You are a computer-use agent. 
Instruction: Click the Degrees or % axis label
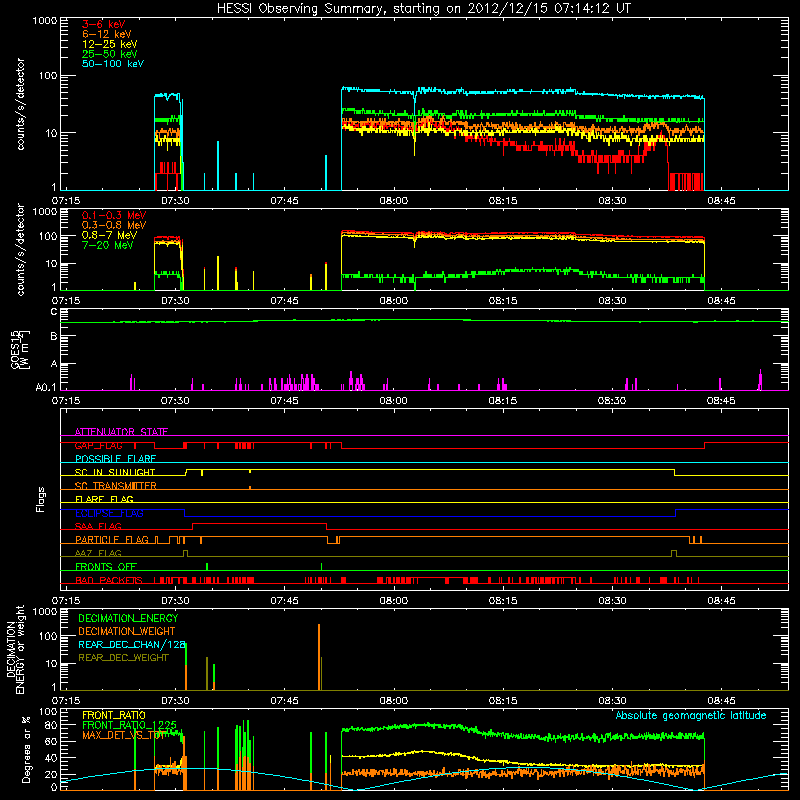26,749
